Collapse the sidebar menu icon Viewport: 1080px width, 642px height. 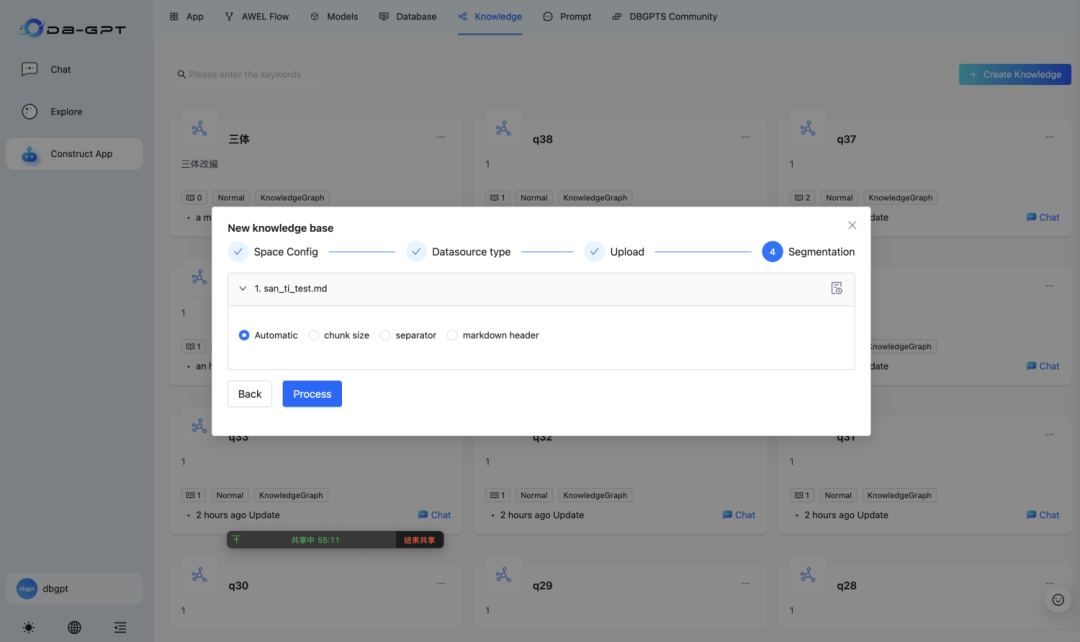[120, 628]
